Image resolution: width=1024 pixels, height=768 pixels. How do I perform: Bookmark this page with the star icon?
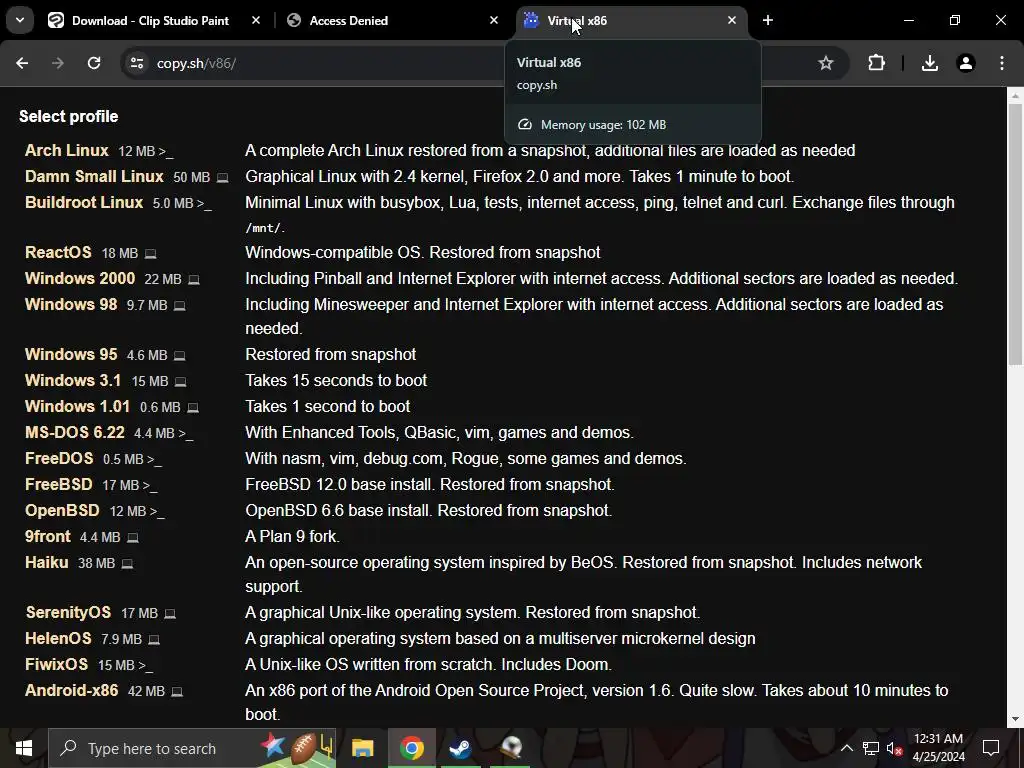coord(825,63)
